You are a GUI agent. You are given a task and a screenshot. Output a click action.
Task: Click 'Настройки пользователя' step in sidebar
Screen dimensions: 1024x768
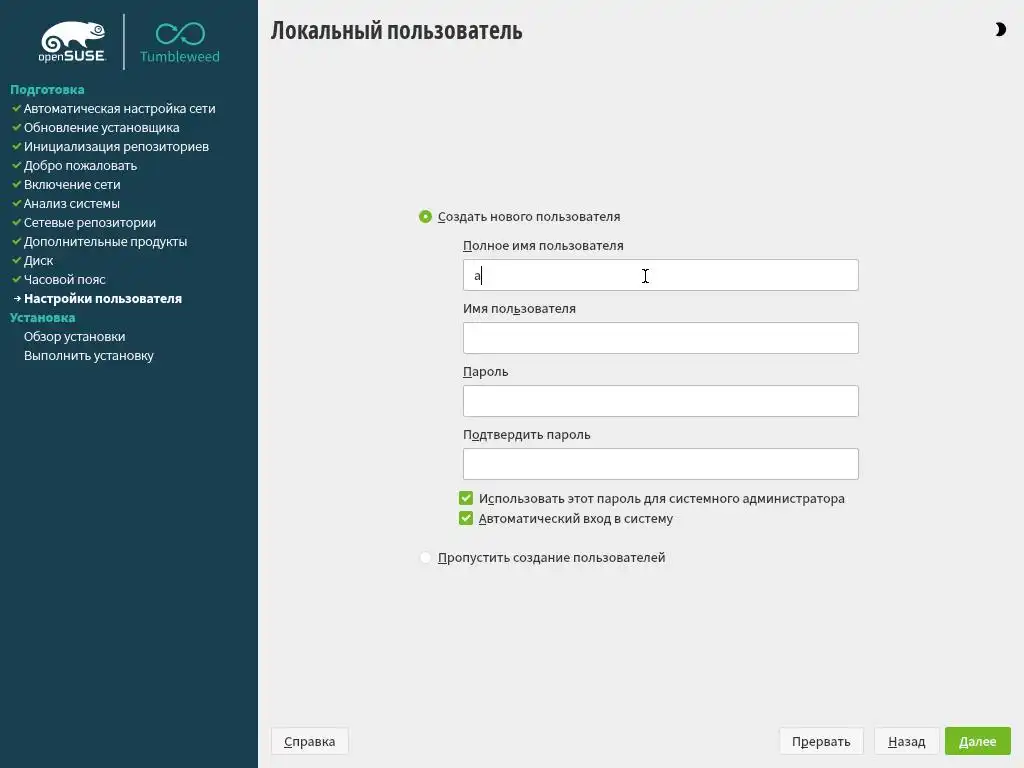103,299
